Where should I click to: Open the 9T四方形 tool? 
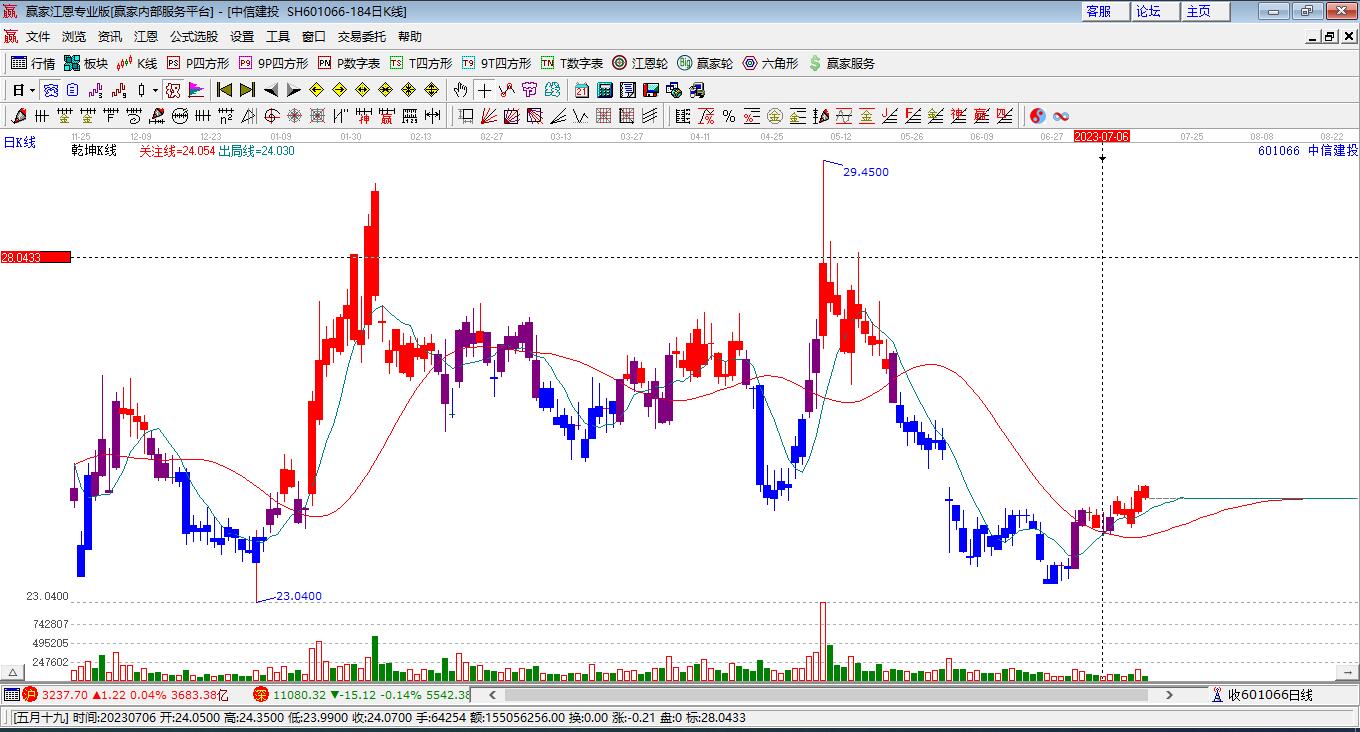click(496, 63)
